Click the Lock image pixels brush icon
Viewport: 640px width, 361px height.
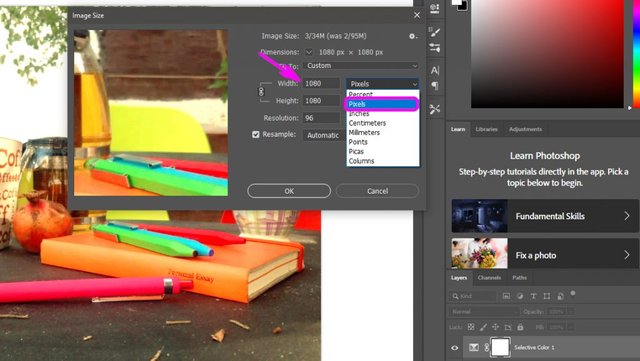483,327
